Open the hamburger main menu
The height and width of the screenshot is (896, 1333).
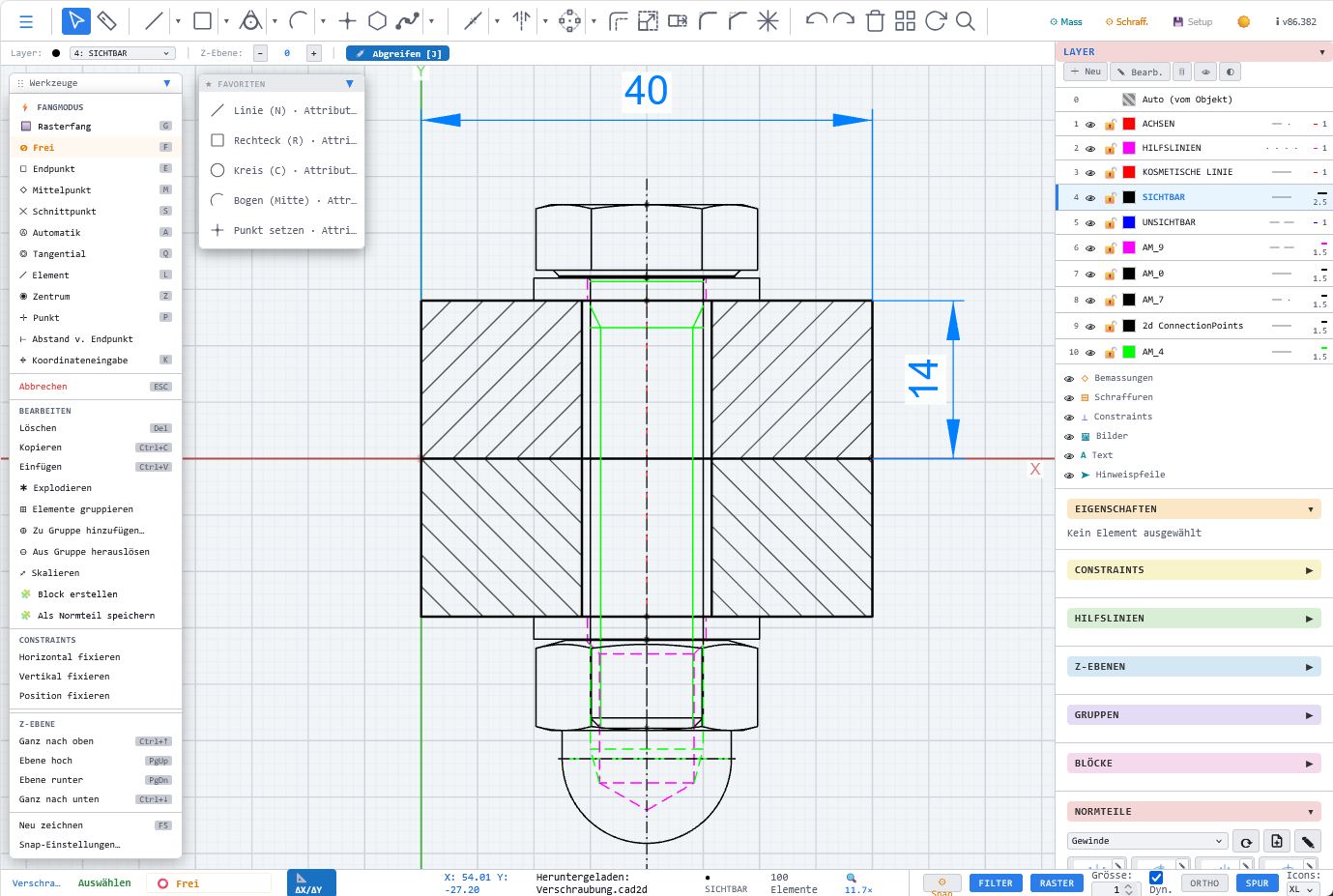26,21
